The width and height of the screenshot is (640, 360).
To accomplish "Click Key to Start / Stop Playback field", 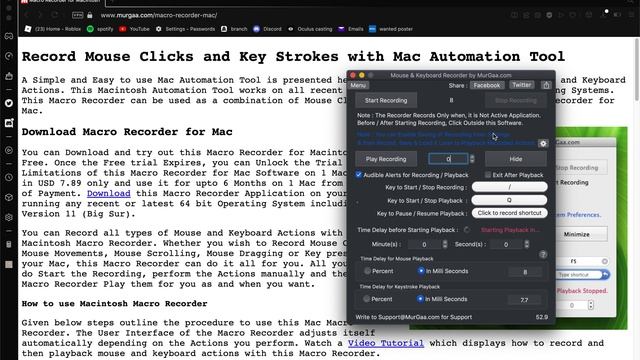I will coord(509,200).
